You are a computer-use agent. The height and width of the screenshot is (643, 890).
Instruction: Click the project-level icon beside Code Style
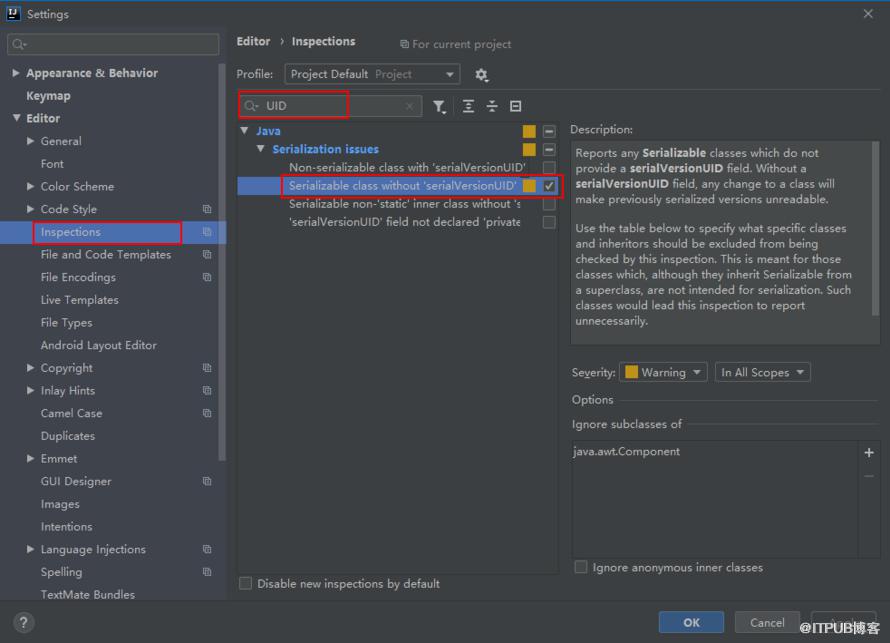tap(207, 209)
